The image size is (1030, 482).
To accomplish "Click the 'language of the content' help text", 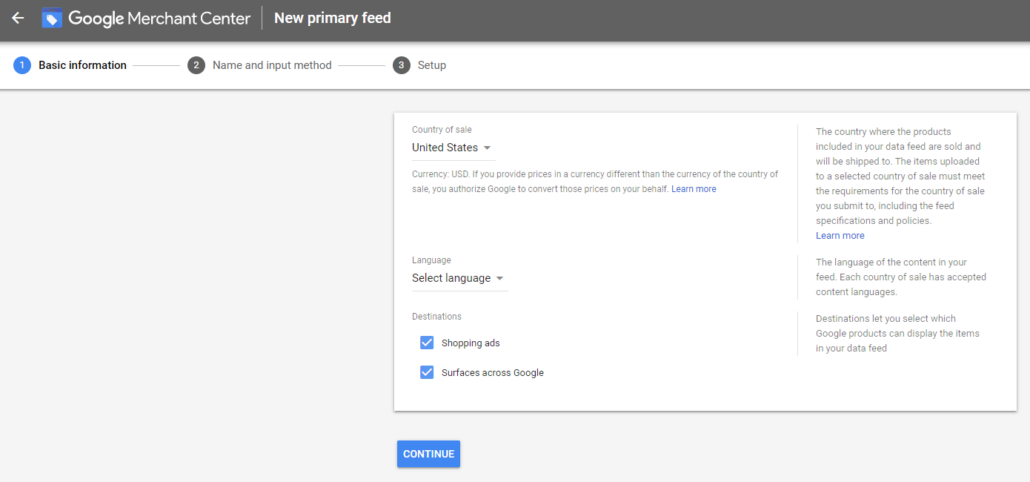I will tap(901, 276).
